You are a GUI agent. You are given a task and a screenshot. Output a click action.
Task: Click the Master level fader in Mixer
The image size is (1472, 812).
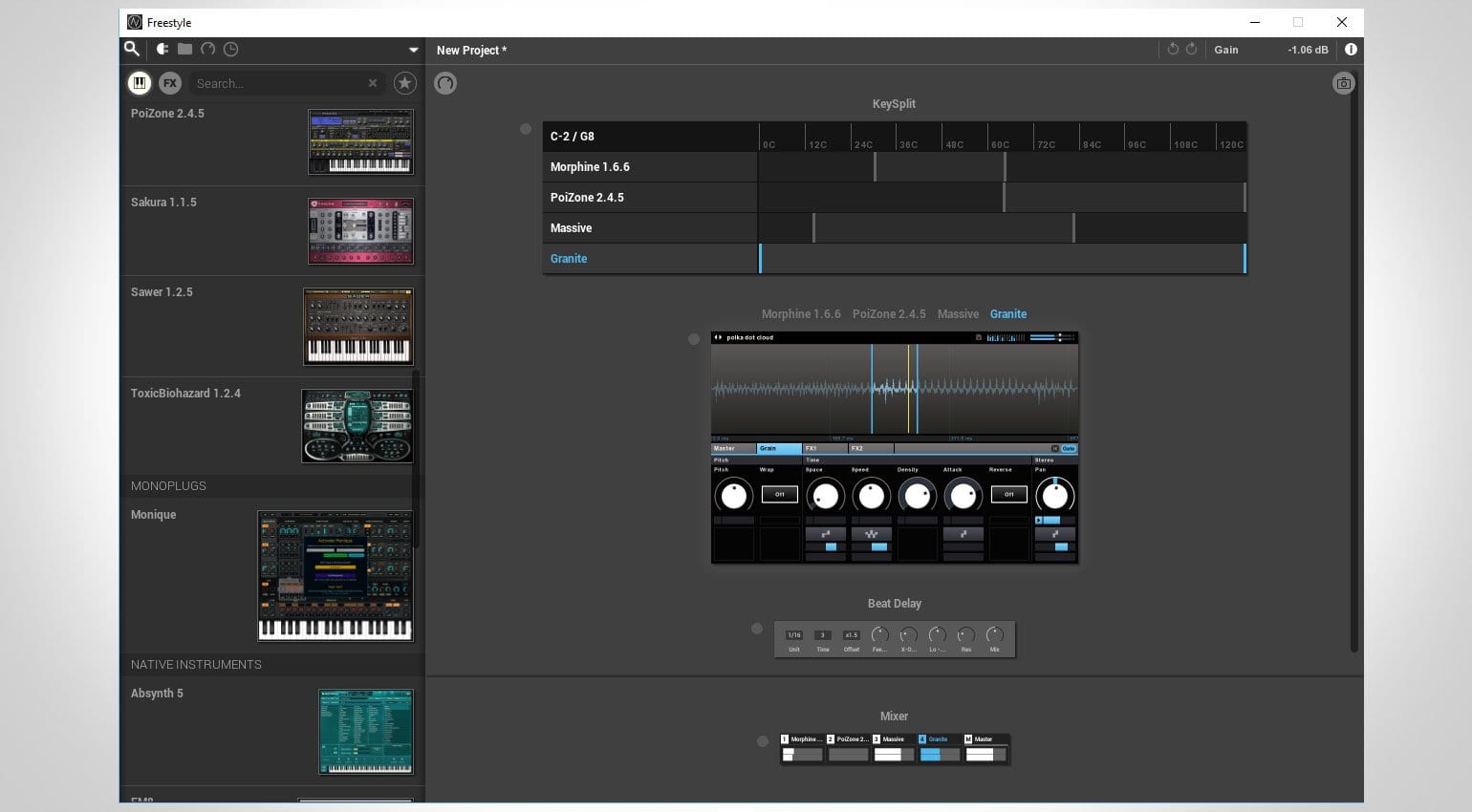tap(984, 755)
